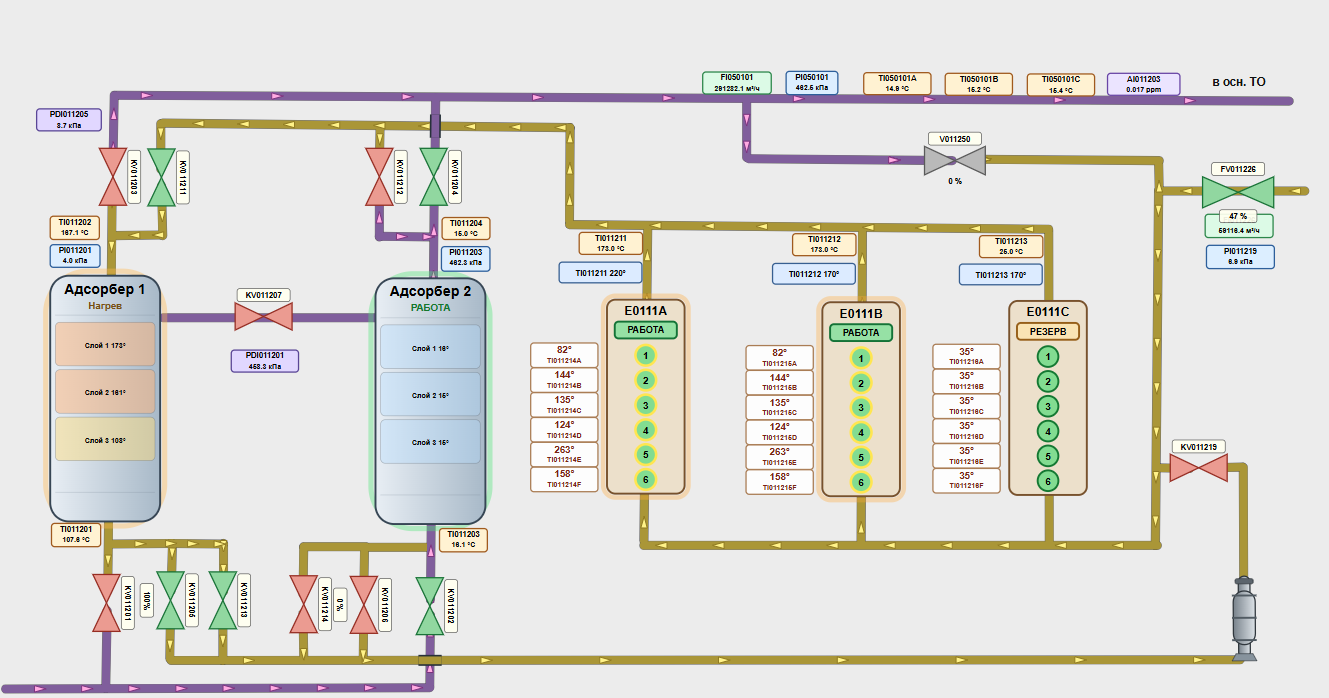Select heater element 1 in E0111A
Screen dimensions: 1329x698
[x=646, y=355]
